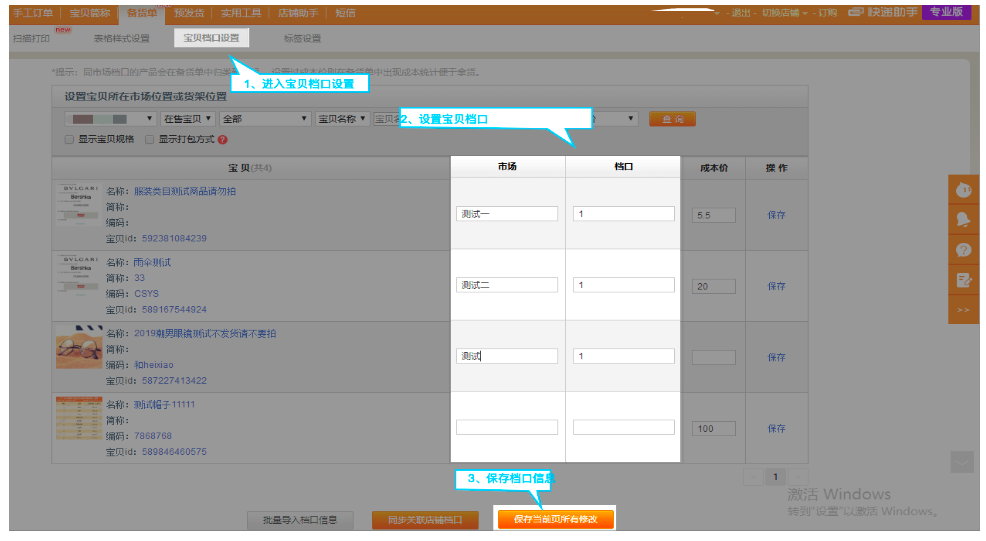Switch to the 宝贝档口设置 tab
The height and width of the screenshot is (541, 986).
click(211, 38)
